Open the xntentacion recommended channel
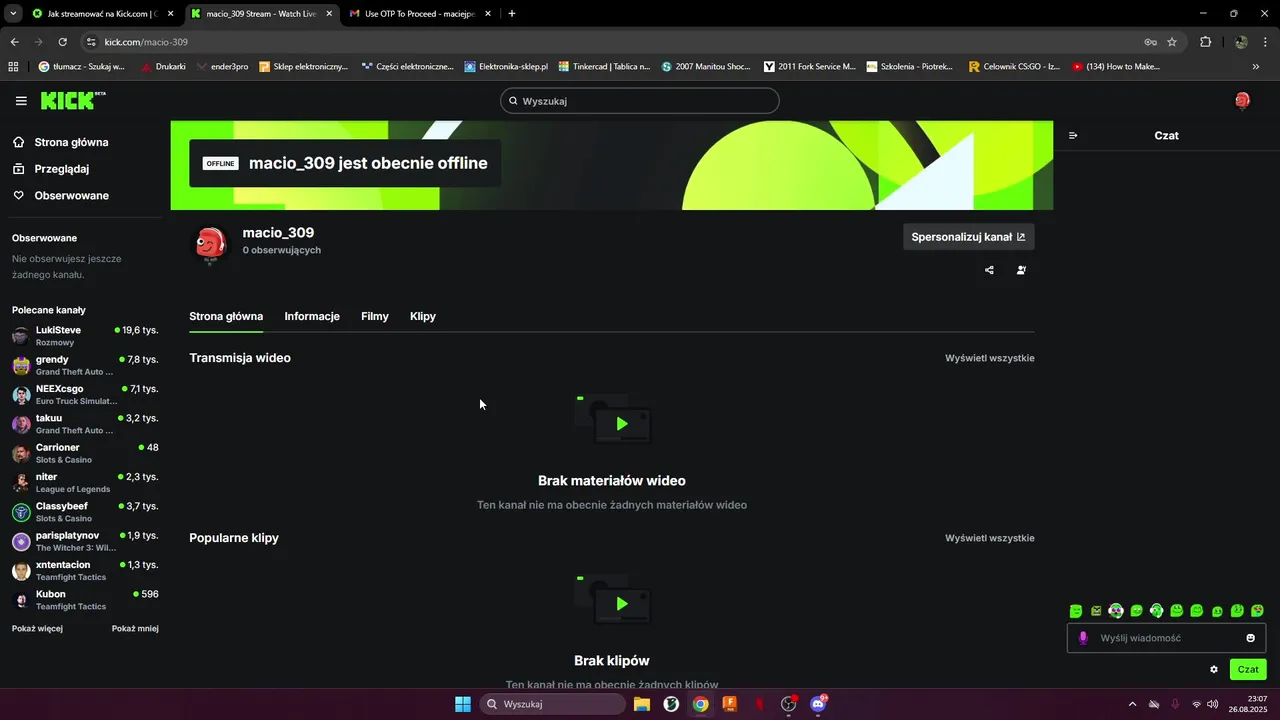The height and width of the screenshot is (720, 1280). click(x=85, y=571)
